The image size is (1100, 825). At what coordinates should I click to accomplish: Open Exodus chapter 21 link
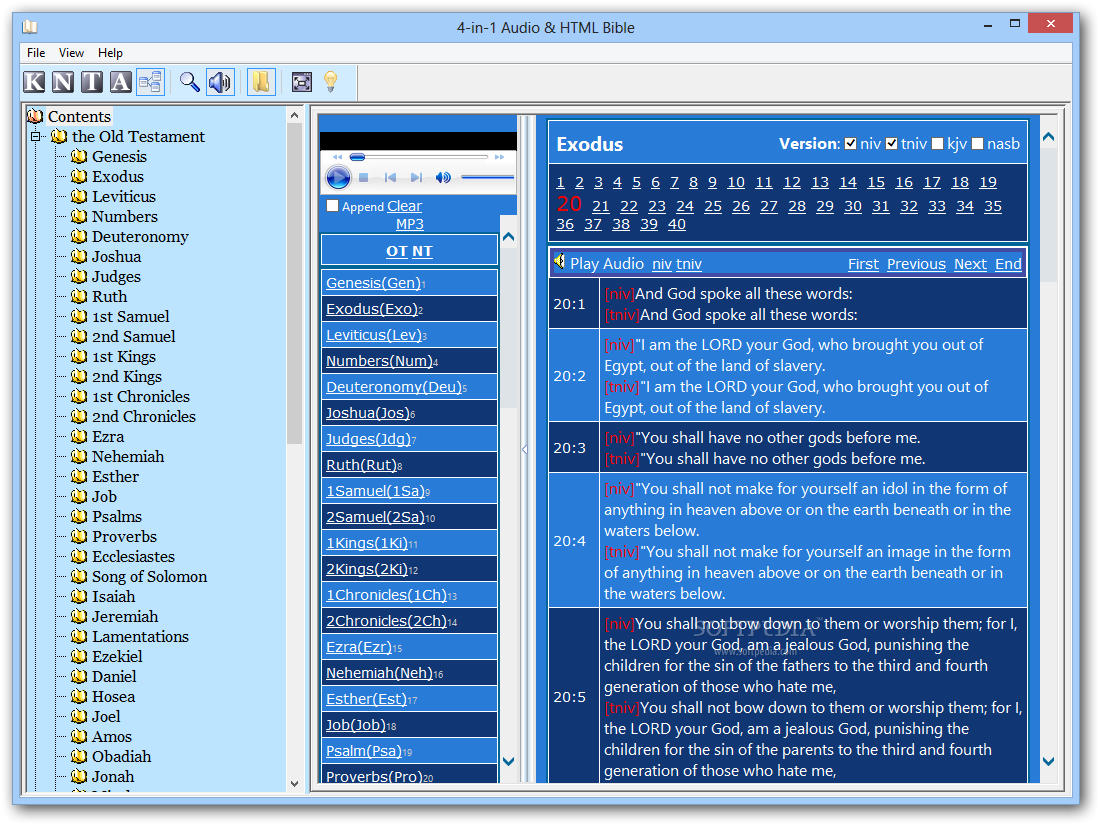pyautogui.click(x=601, y=206)
